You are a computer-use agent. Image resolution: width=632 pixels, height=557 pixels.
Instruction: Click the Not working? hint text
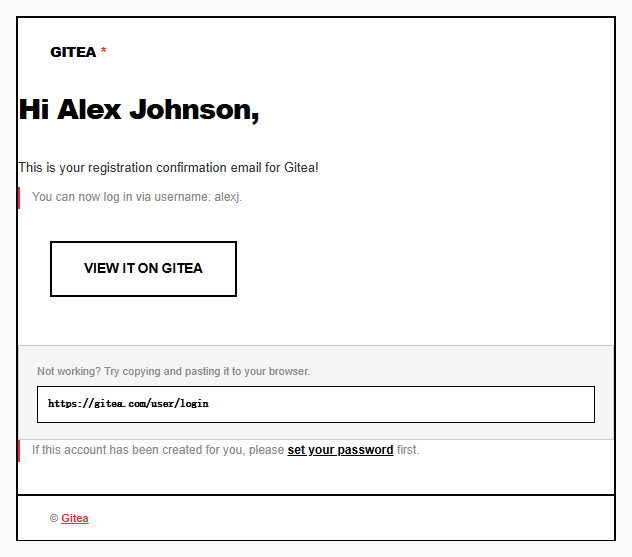point(173,371)
